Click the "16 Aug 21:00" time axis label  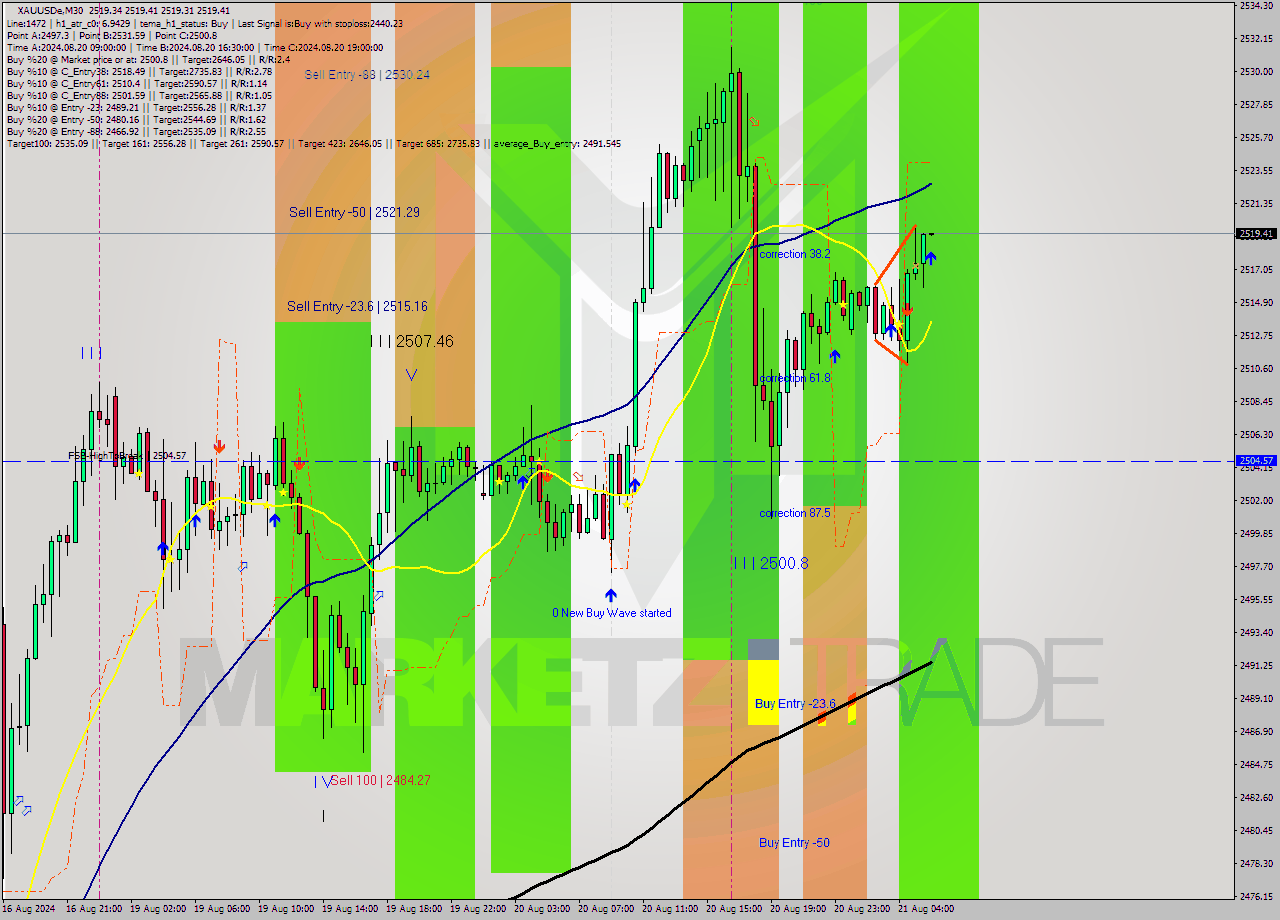(96, 909)
